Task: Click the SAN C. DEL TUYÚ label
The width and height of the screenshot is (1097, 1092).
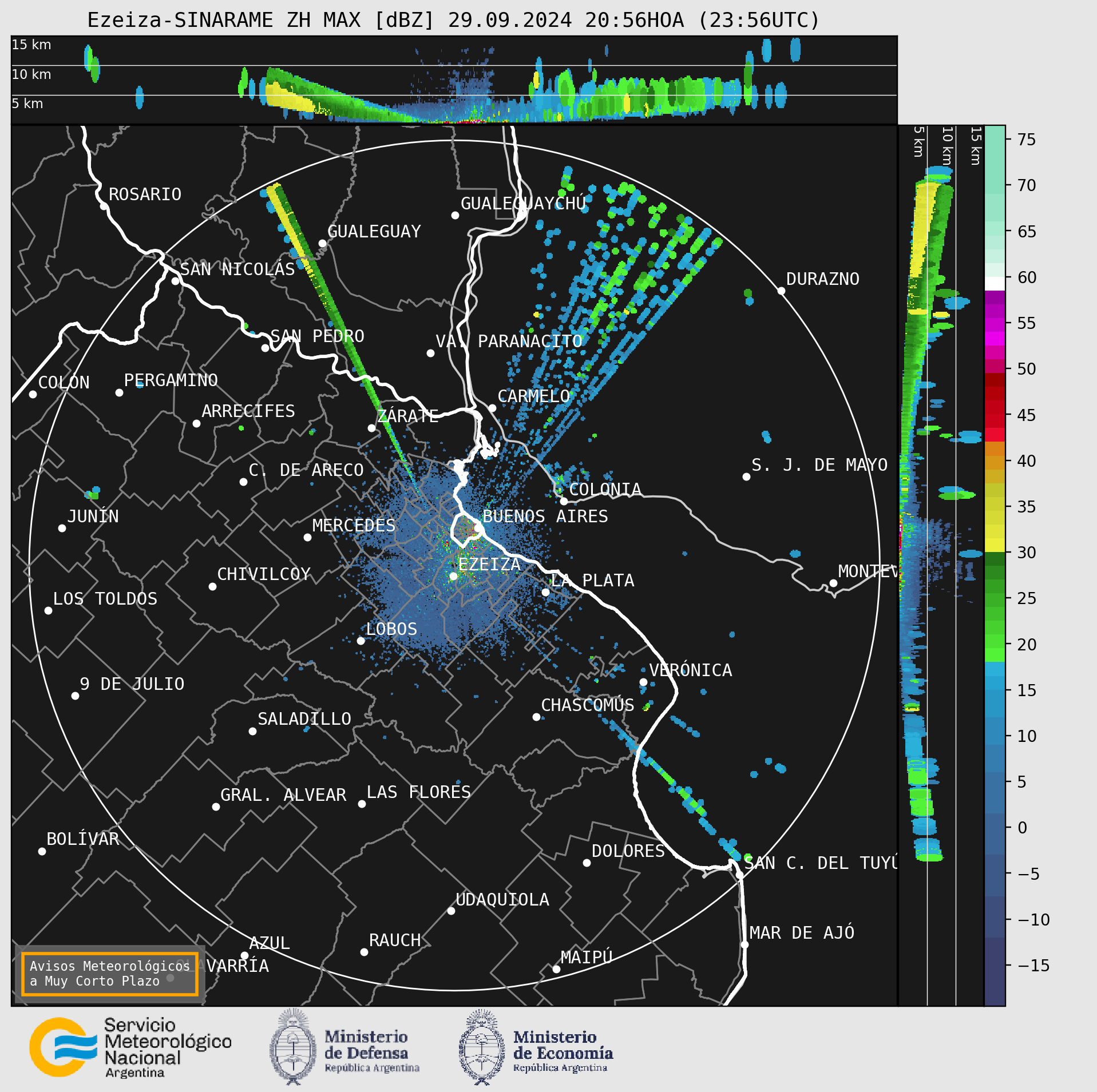Action: tap(821, 863)
